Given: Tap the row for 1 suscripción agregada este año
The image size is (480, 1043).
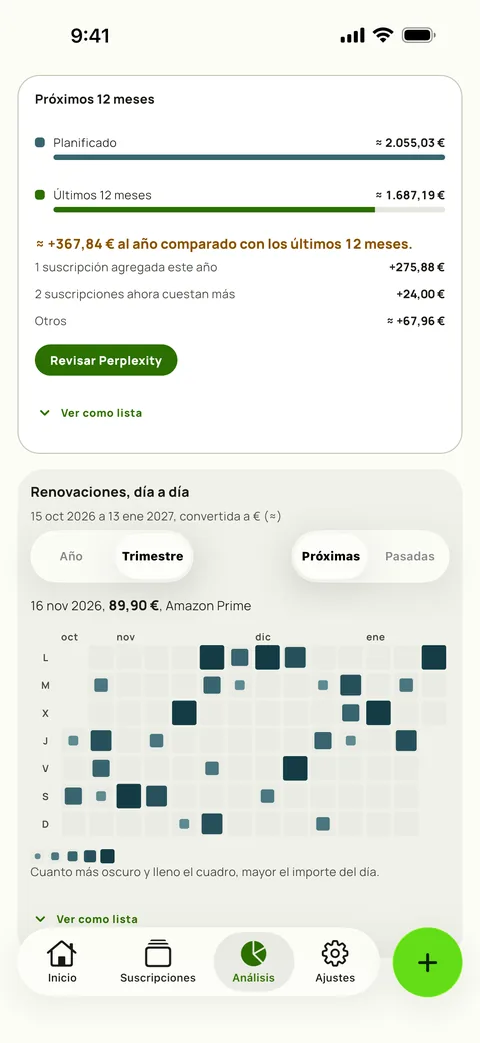Looking at the screenshot, I should (239, 267).
